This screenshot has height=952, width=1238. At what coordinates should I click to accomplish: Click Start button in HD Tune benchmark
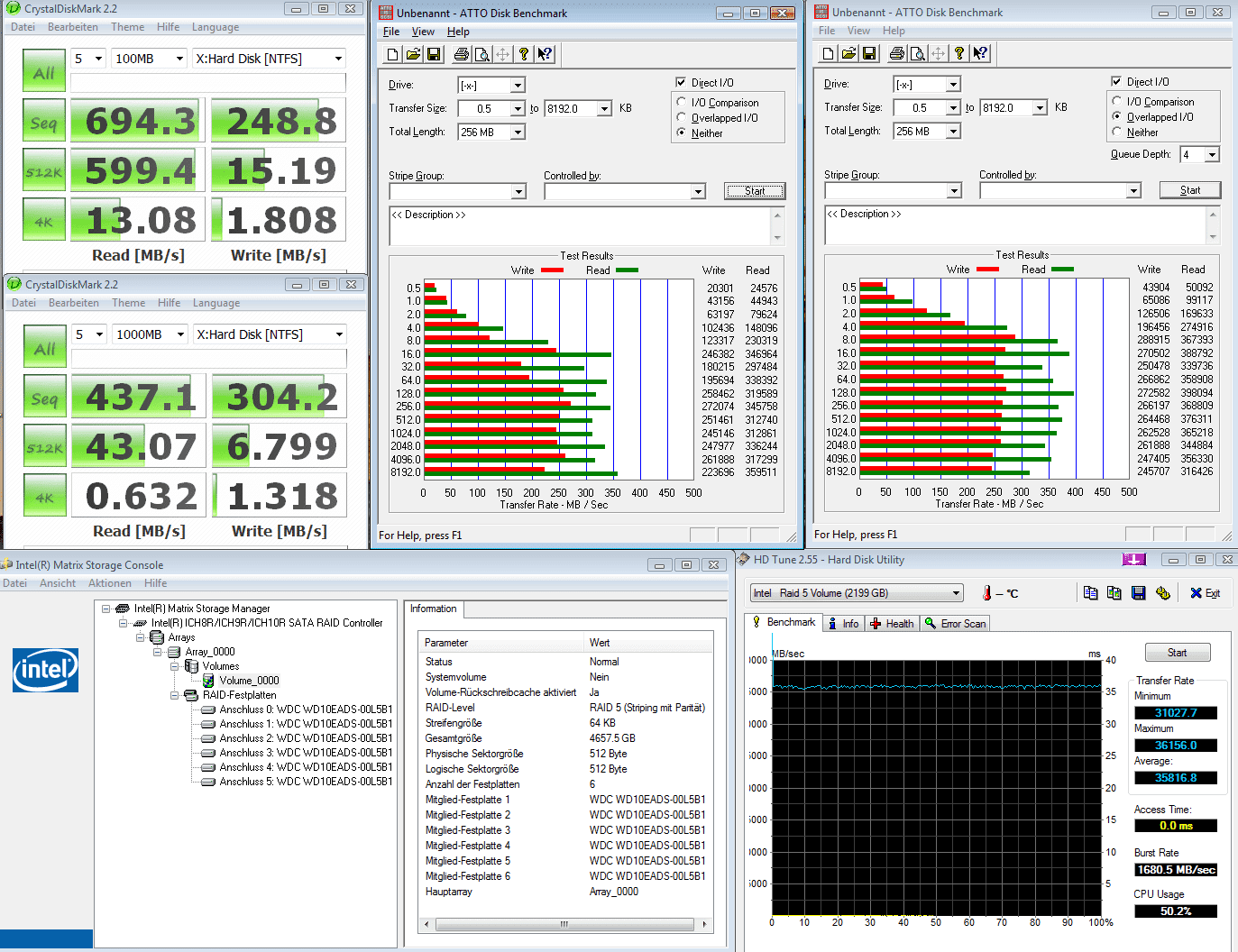tap(1178, 653)
